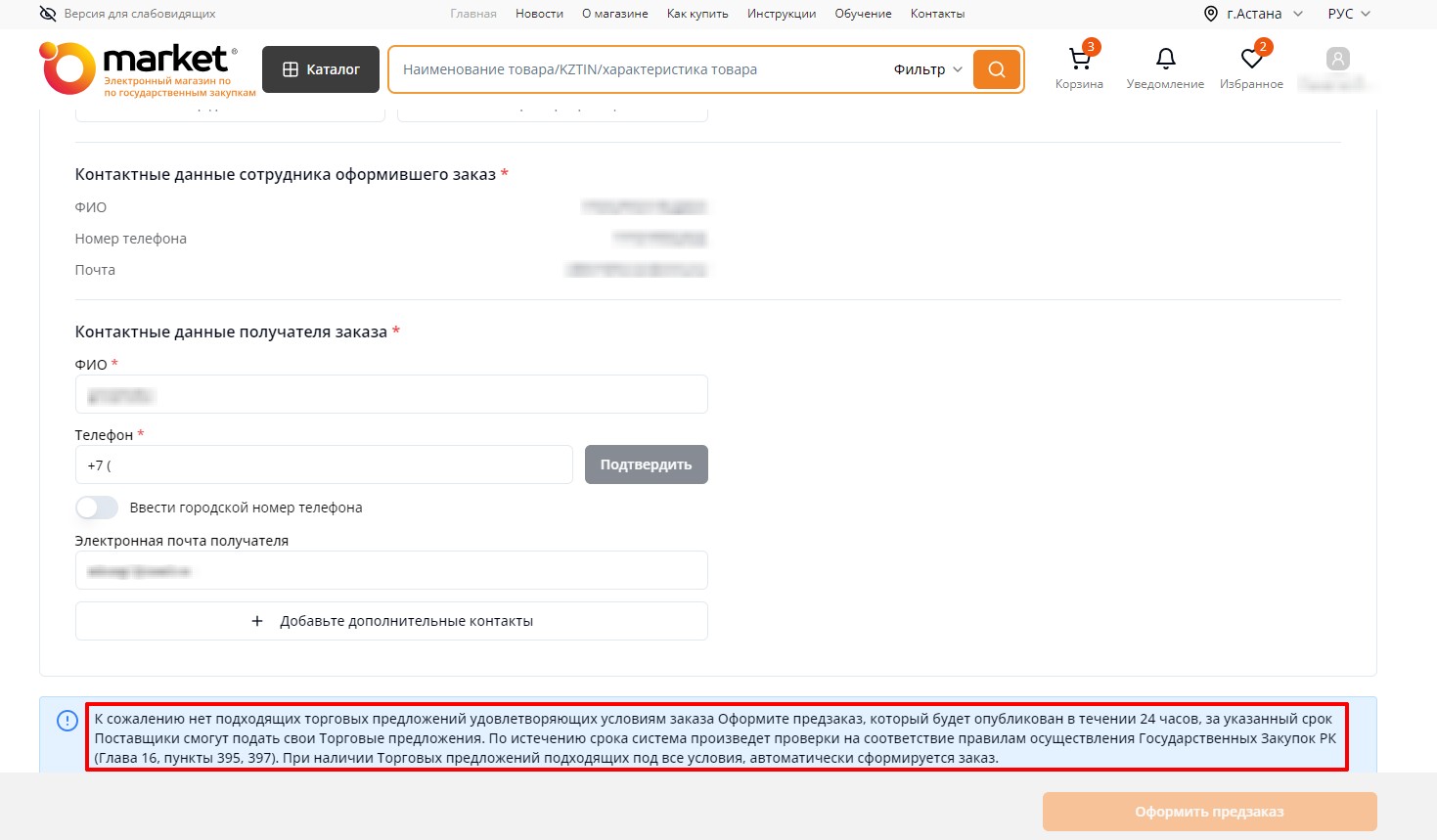
Task: Toggle the city phone number switch
Action: (x=97, y=508)
